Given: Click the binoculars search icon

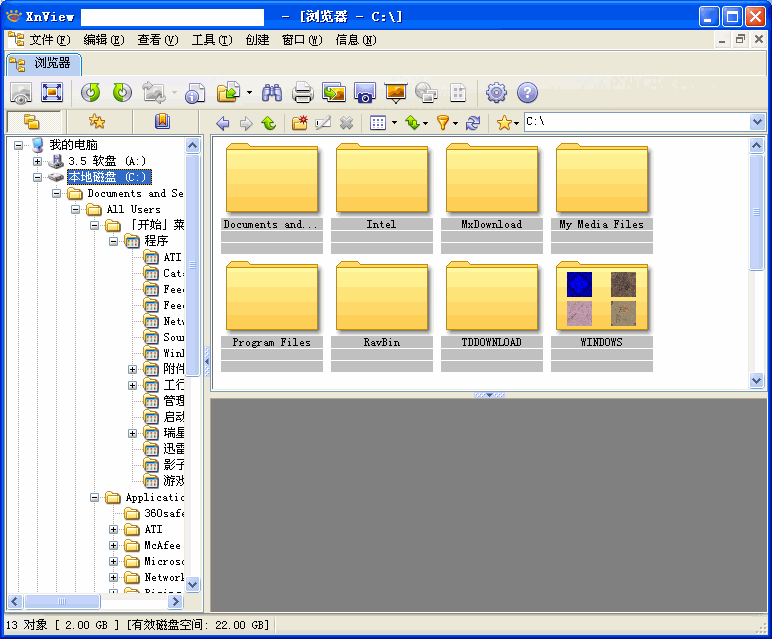Looking at the screenshot, I should (271, 93).
